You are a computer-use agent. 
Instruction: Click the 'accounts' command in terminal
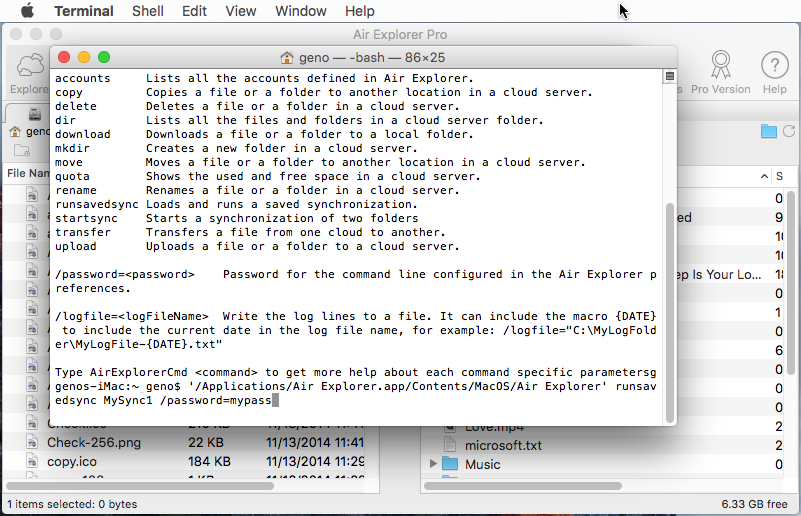pos(83,78)
